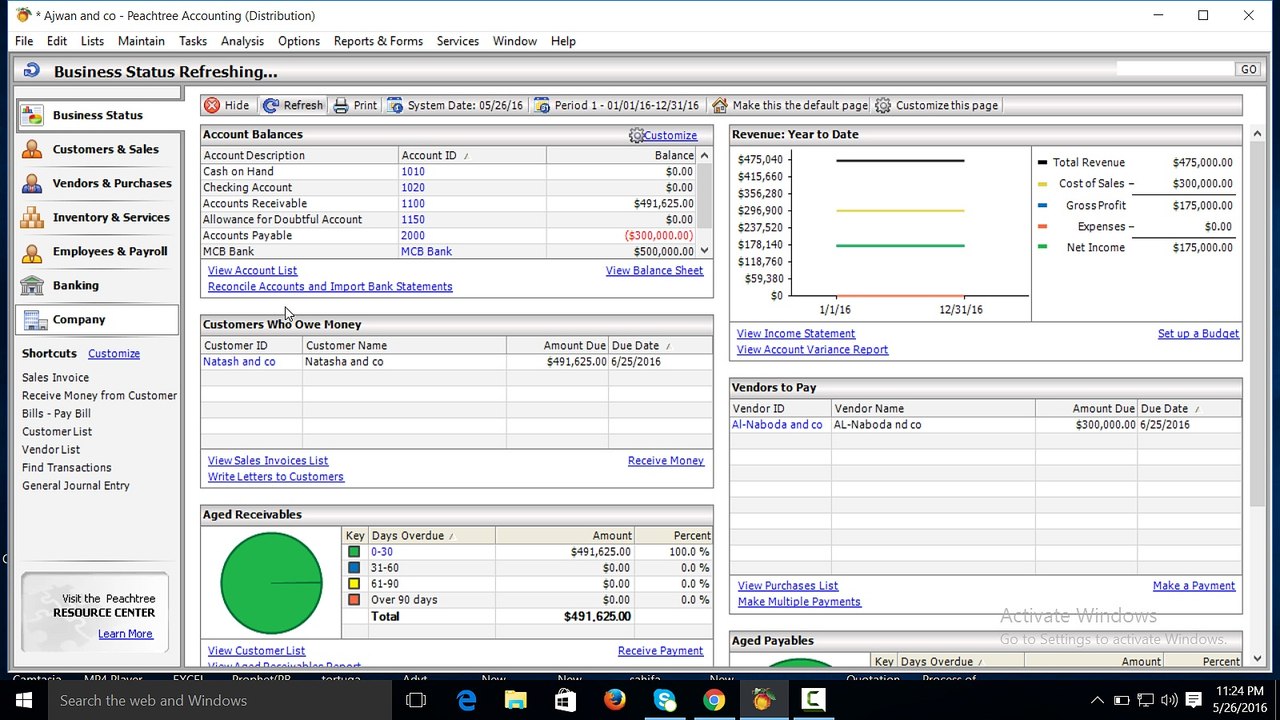The height and width of the screenshot is (720, 1280).
Task: Open the Analysis menu
Action: 242,41
